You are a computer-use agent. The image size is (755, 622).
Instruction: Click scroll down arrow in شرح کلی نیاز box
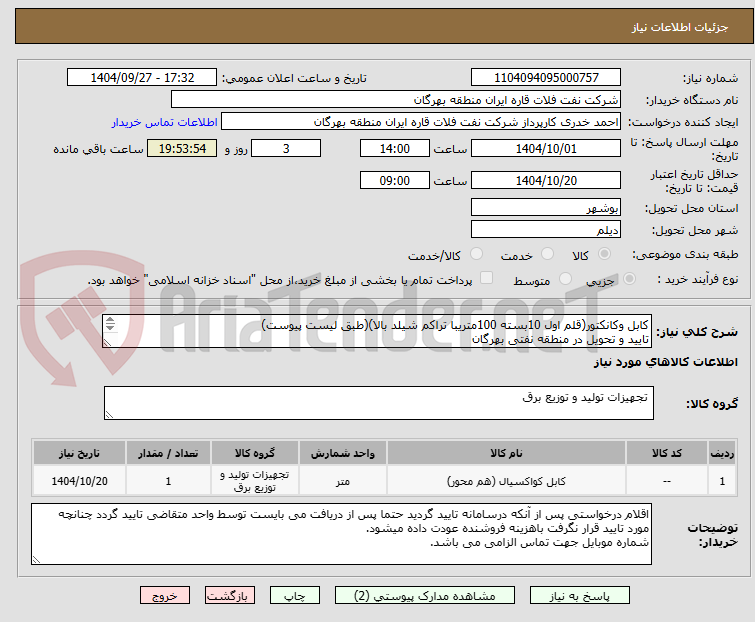click(110, 327)
